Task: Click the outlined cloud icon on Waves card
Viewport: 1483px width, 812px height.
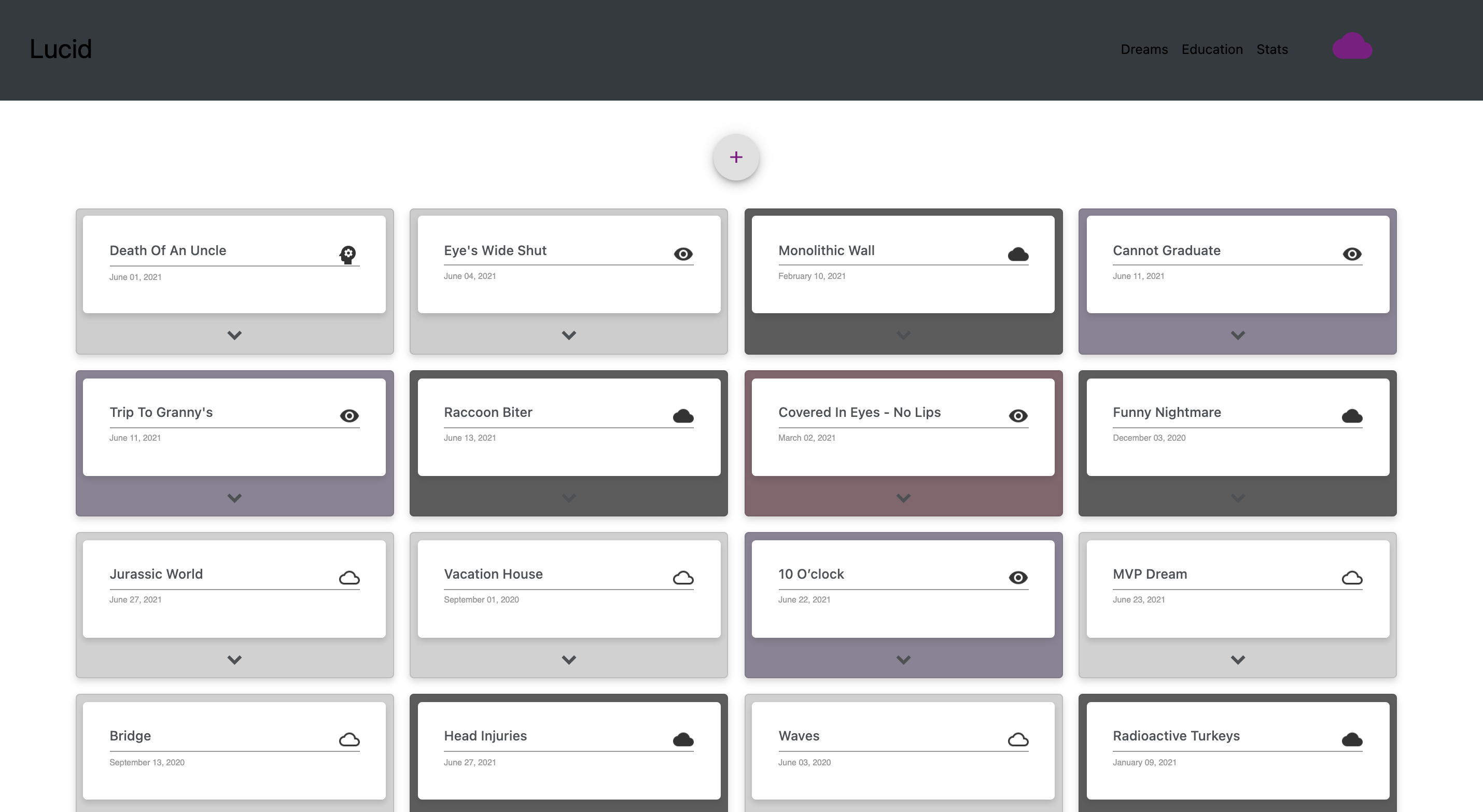Action: click(x=1018, y=739)
